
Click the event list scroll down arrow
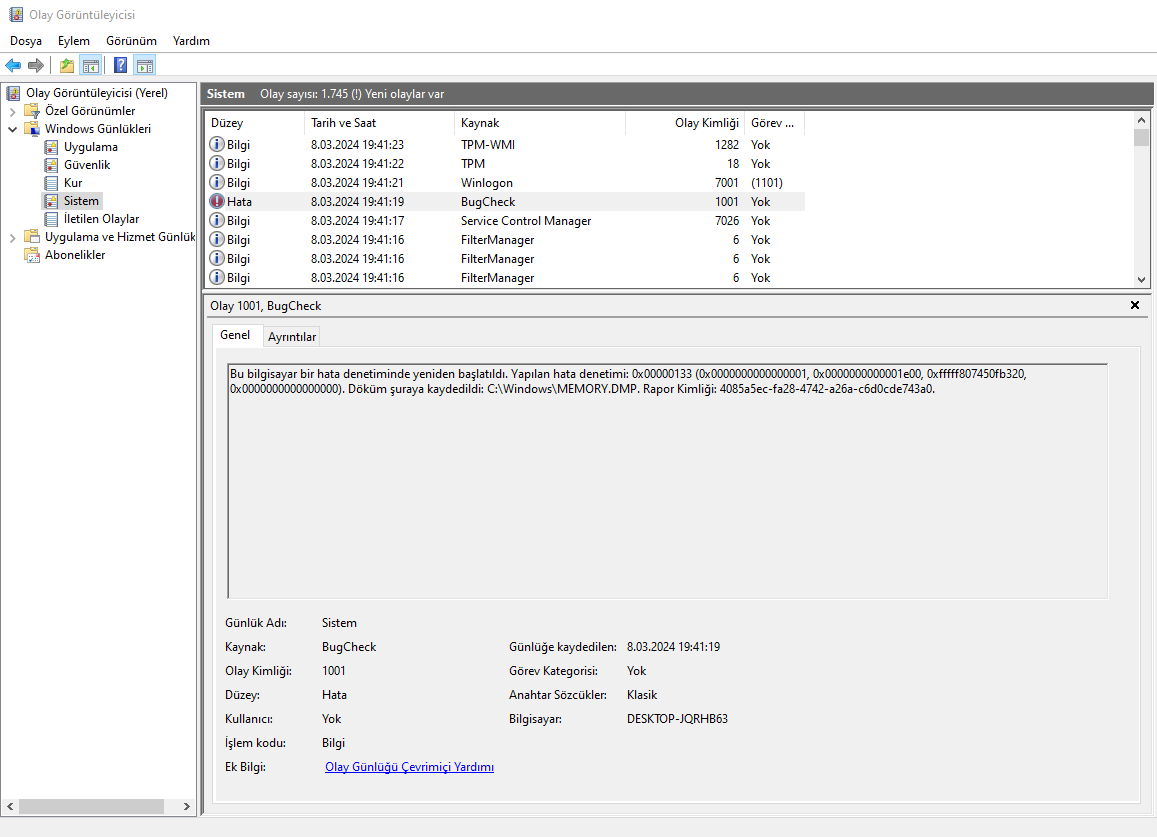click(1142, 280)
